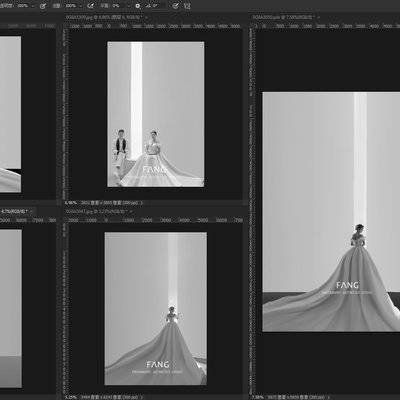Screen dimensions: 400x400
Task: Click the 3.25% zoom field in status bar
Action: coord(71,397)
